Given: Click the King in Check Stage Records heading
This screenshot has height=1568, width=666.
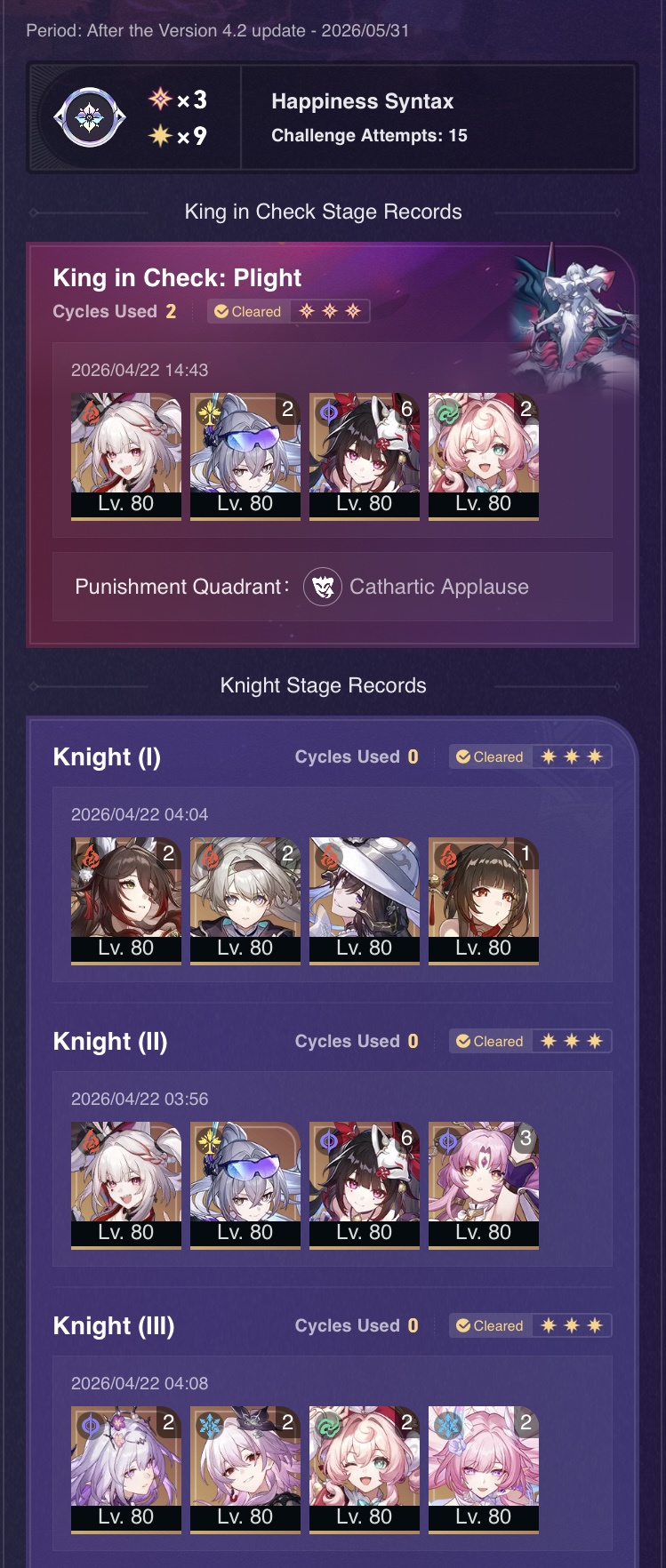Looking at the screenshot, I should click(324, 212).
